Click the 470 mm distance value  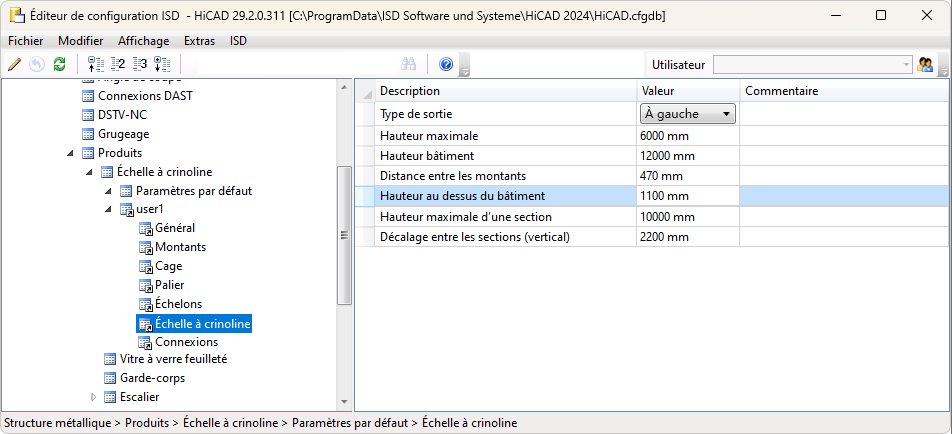688,176
